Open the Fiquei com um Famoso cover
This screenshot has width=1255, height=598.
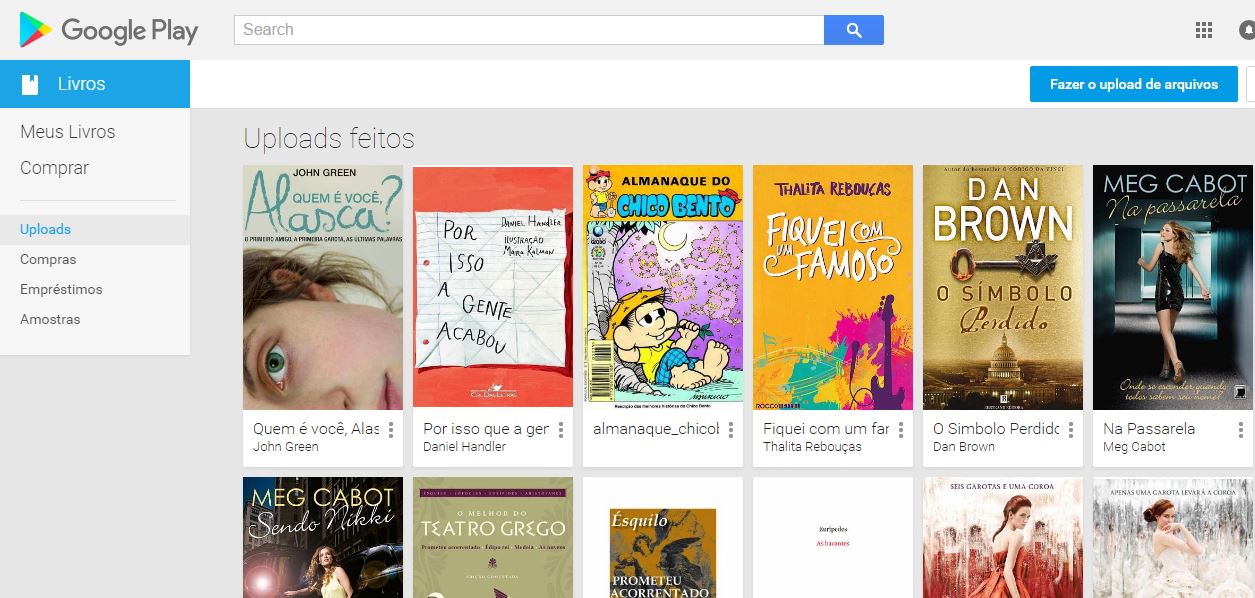pos(833,287)
